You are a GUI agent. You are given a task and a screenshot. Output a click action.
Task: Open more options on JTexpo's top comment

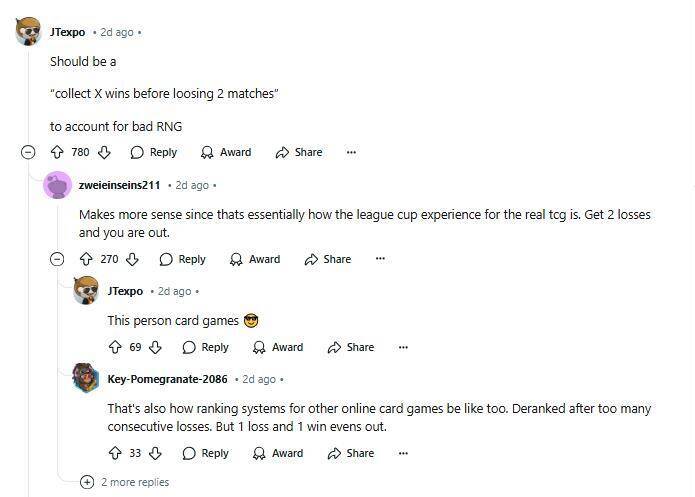351,152
